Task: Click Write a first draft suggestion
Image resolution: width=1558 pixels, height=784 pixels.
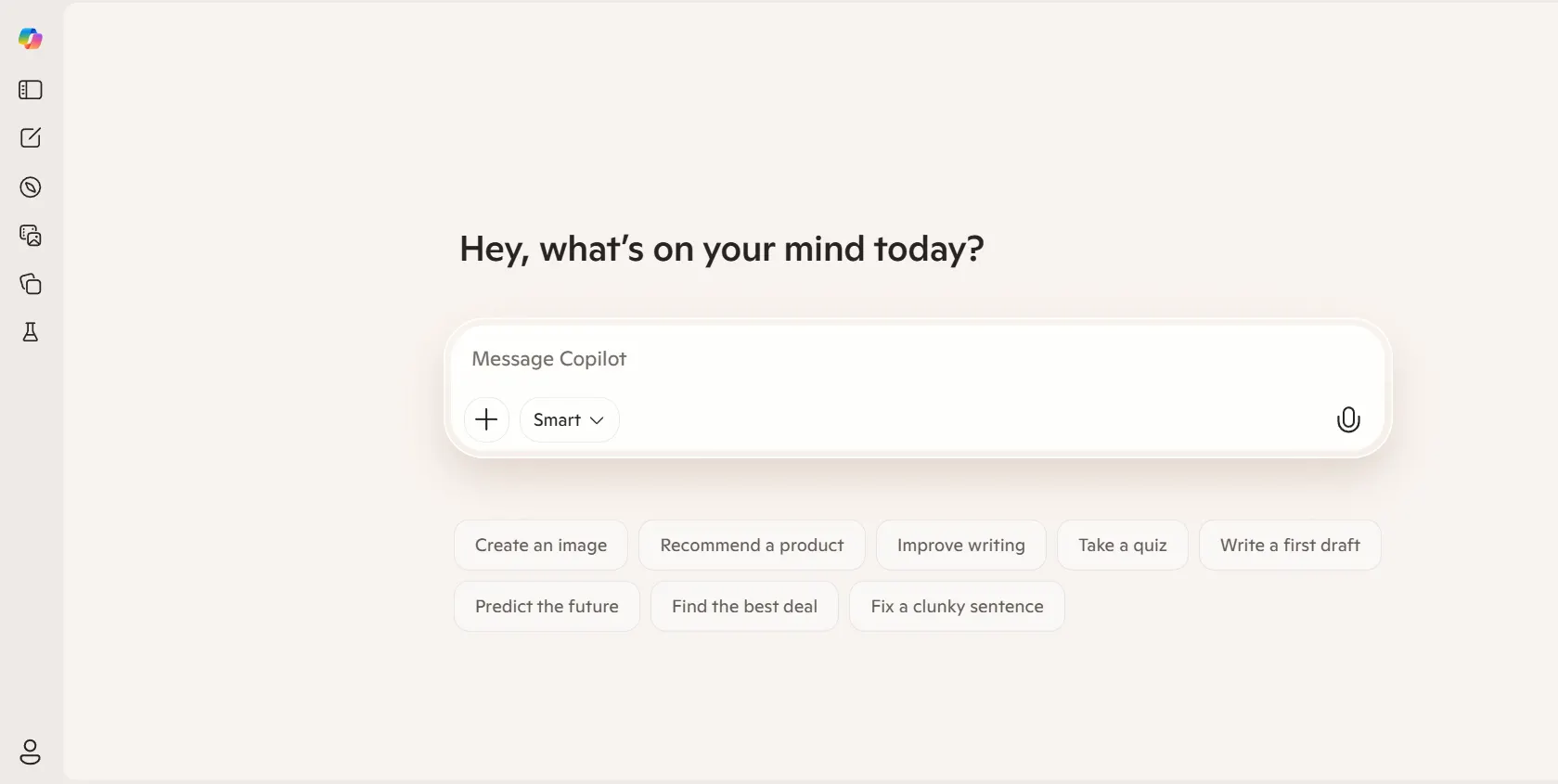Action: [1290, 545]
